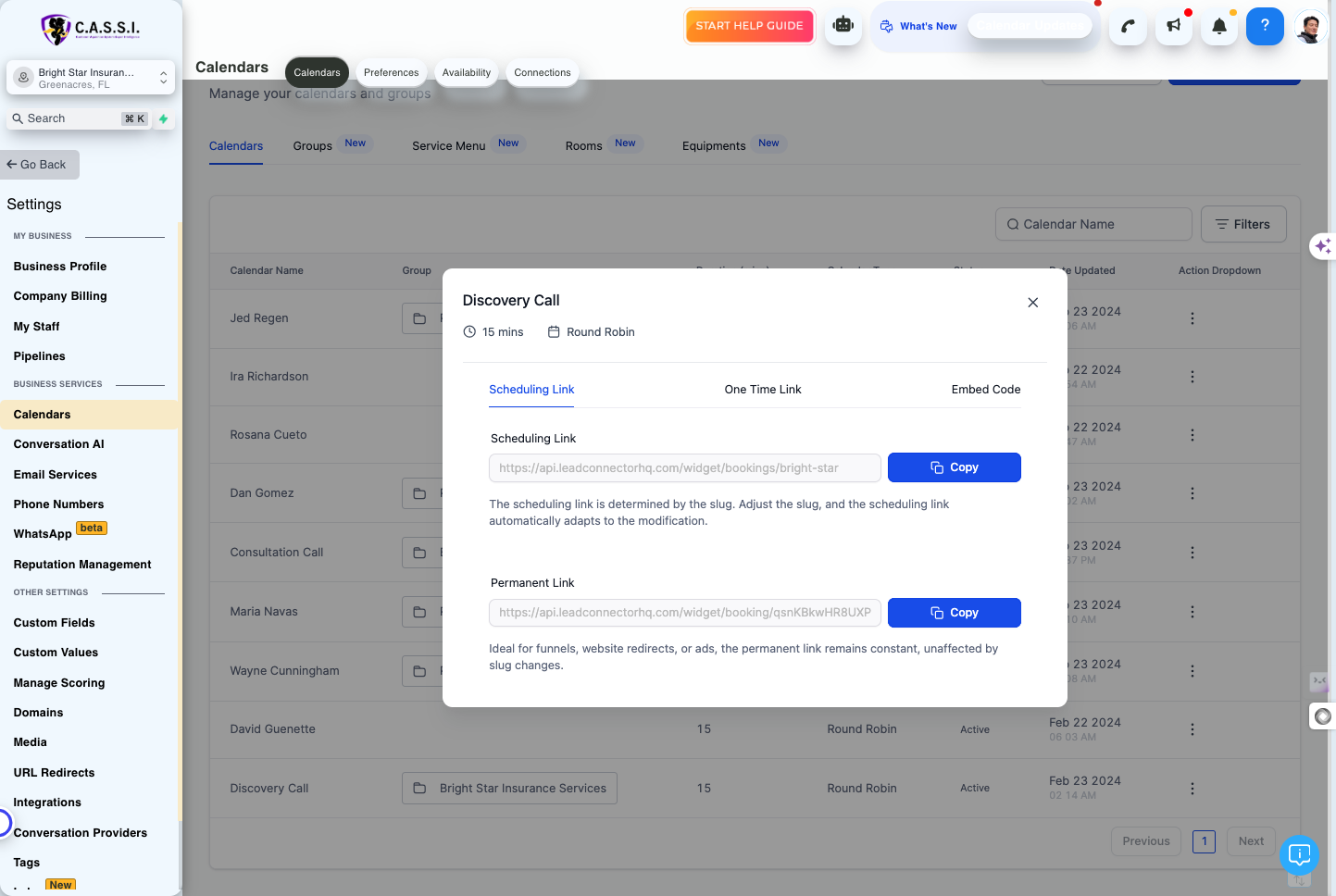Close the Discovery Call dialog
Image resolution: width=1336 pixels, height=896 pixels.
(1033, 303)
